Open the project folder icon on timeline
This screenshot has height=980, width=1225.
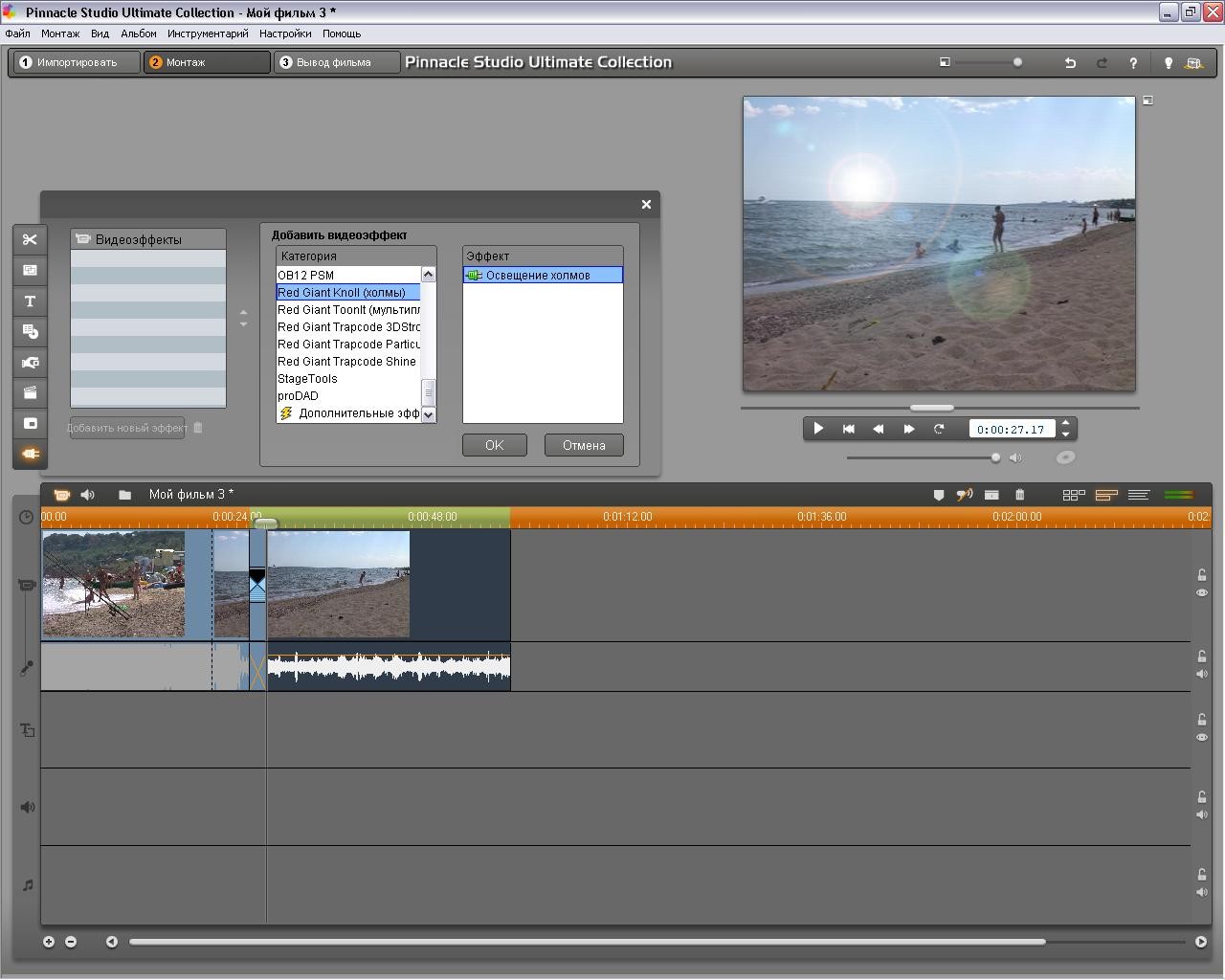click(124, 495)
